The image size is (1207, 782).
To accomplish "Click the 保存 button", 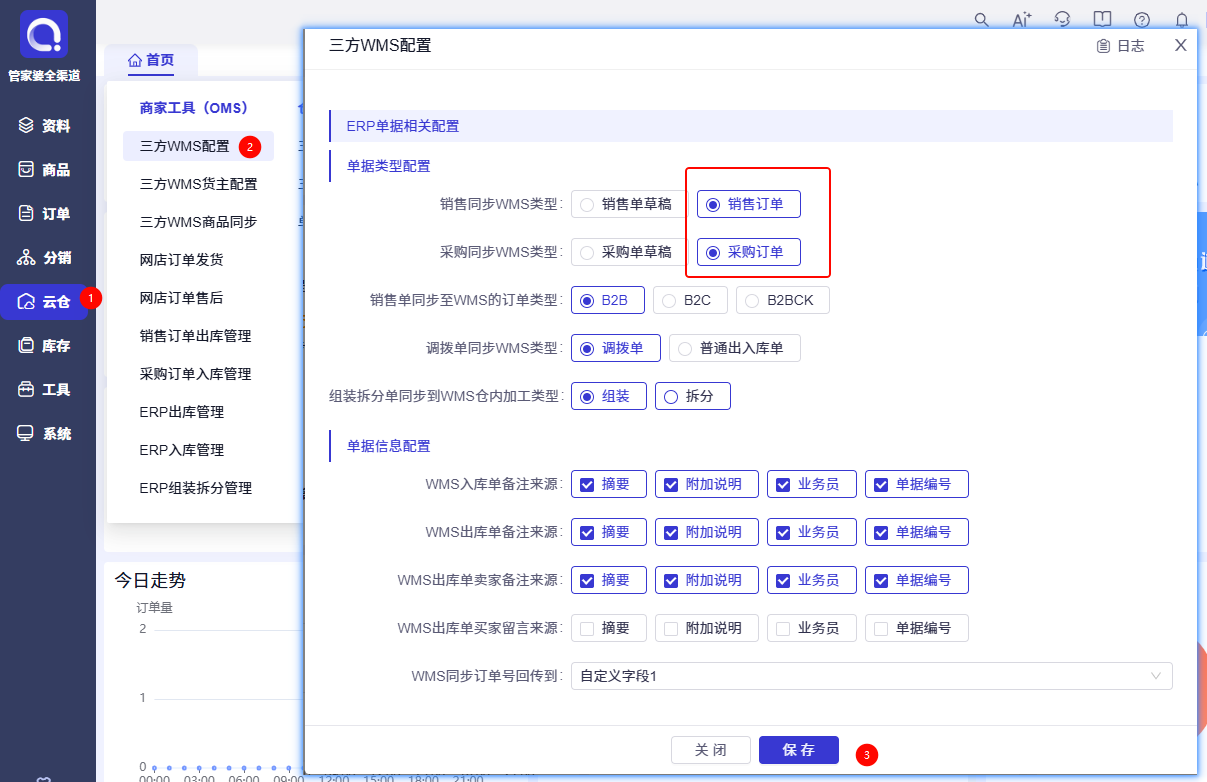I will coord(799,750).
